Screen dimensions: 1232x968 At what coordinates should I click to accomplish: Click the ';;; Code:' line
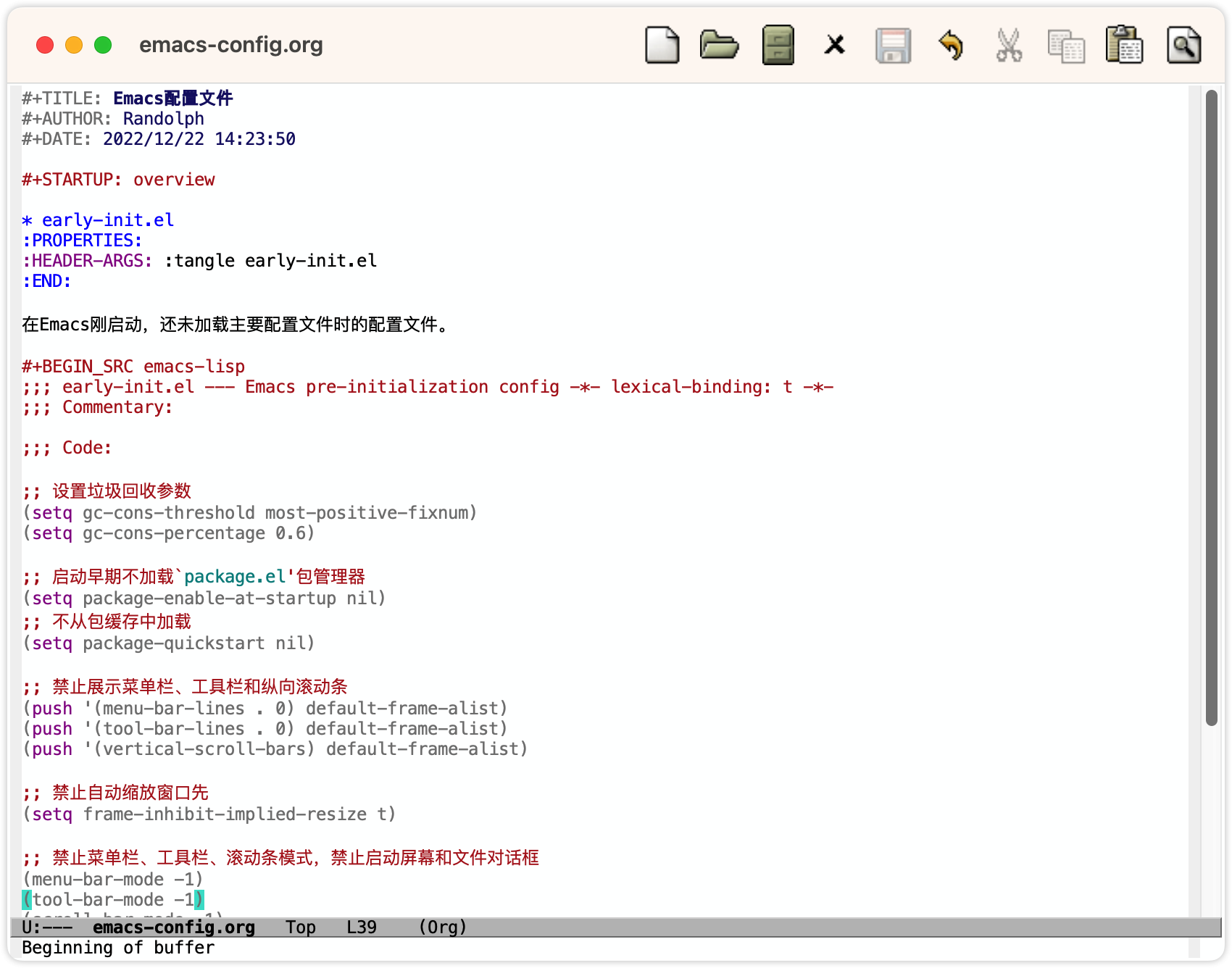coord(67,448)
